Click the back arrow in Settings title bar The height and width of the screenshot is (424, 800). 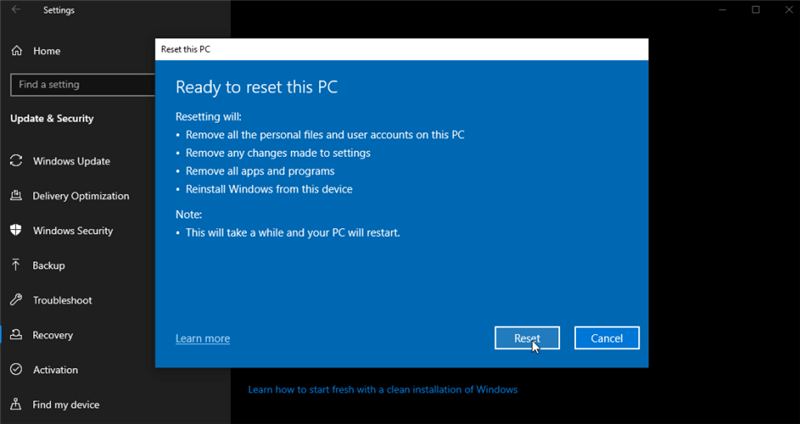click(16, 10)
